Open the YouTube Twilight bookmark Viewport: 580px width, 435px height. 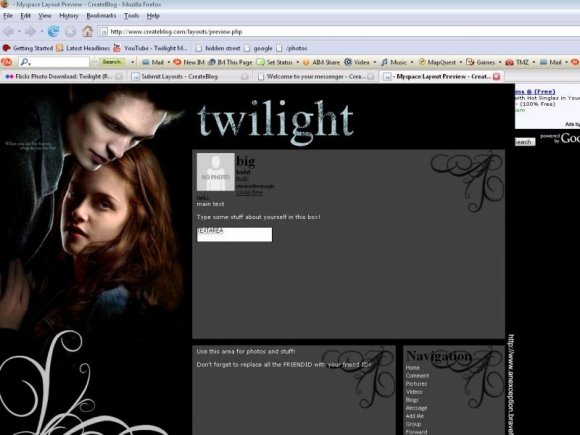point(150,48)
